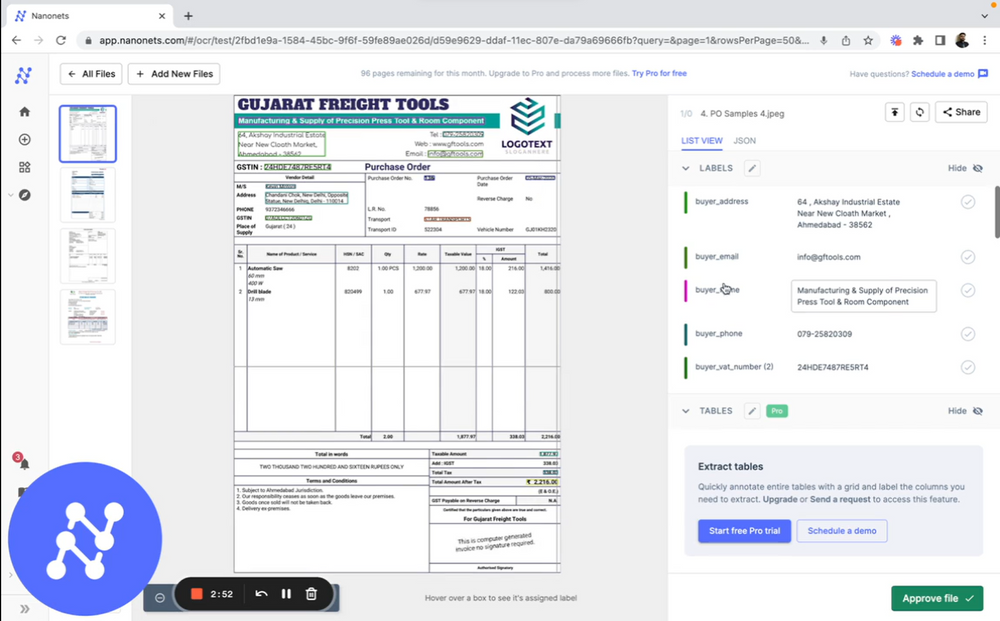Click the approval checkmark beside buyer_email
The width and height of the screenshot is (1000, 621).
point(967,256)
